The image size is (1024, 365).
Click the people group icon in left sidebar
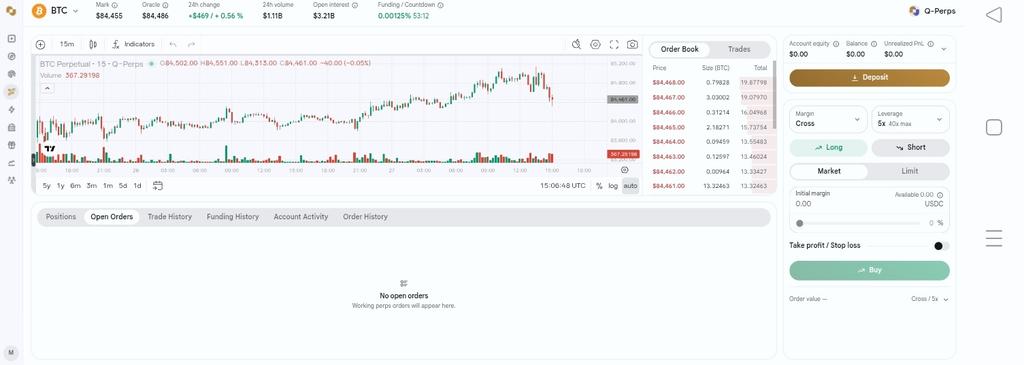[x=11, y=180]
